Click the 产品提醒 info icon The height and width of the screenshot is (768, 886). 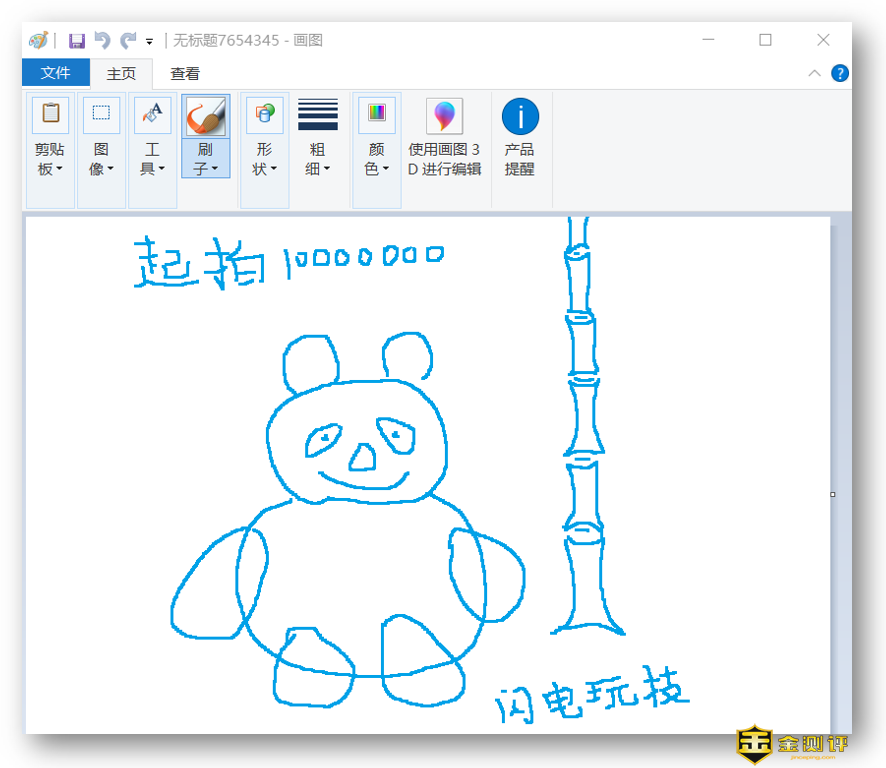point(520,117)
